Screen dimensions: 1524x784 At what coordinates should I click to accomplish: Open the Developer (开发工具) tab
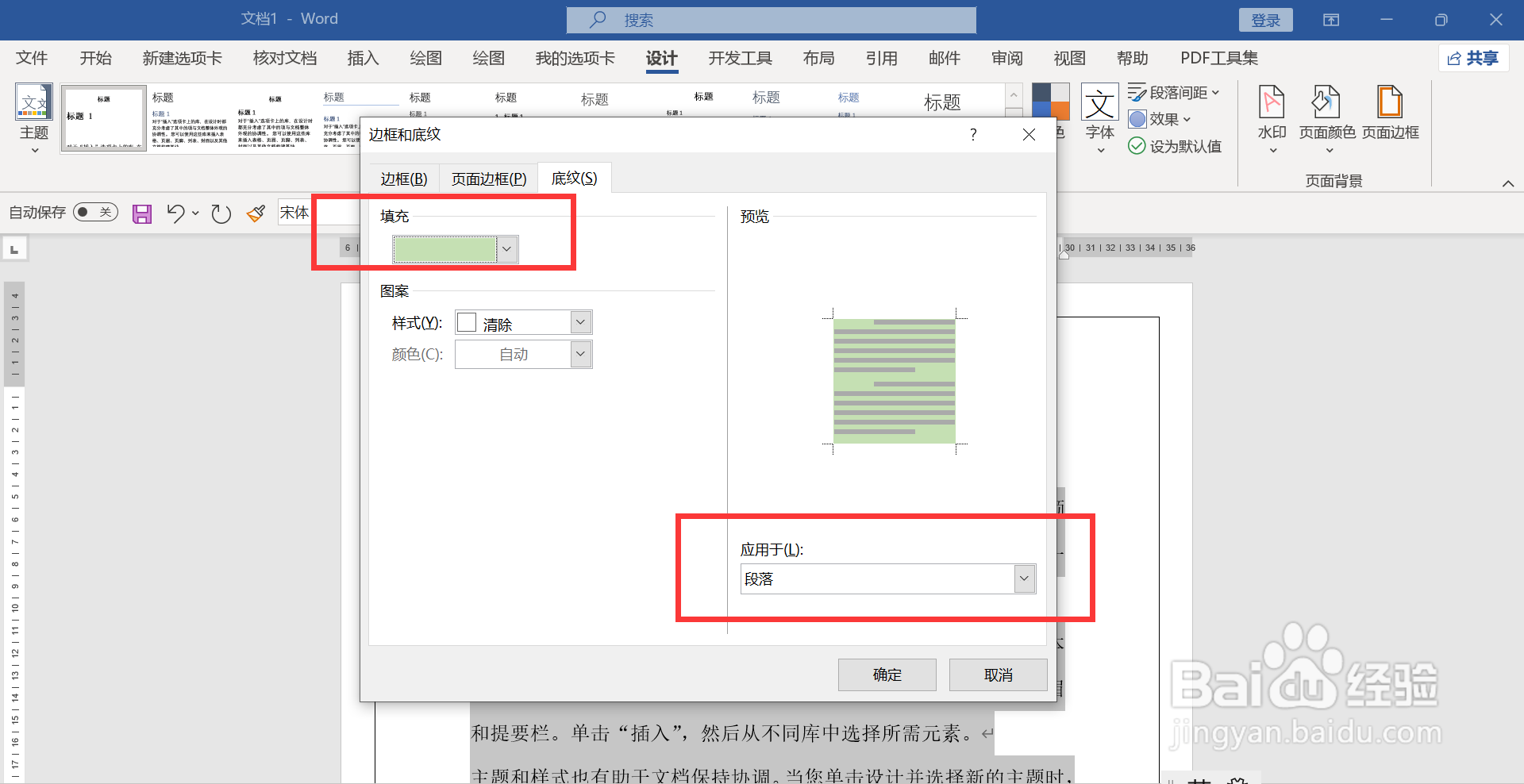coord(741,58)
